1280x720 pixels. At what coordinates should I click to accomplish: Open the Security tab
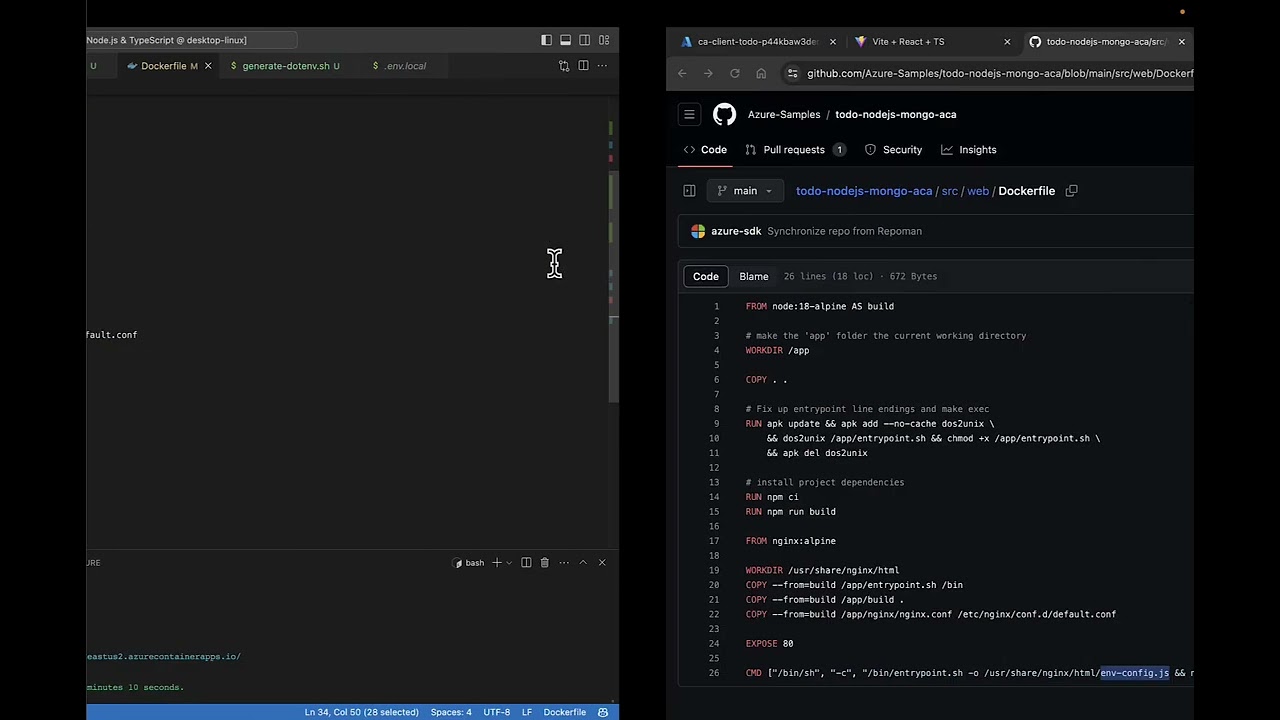893,150
